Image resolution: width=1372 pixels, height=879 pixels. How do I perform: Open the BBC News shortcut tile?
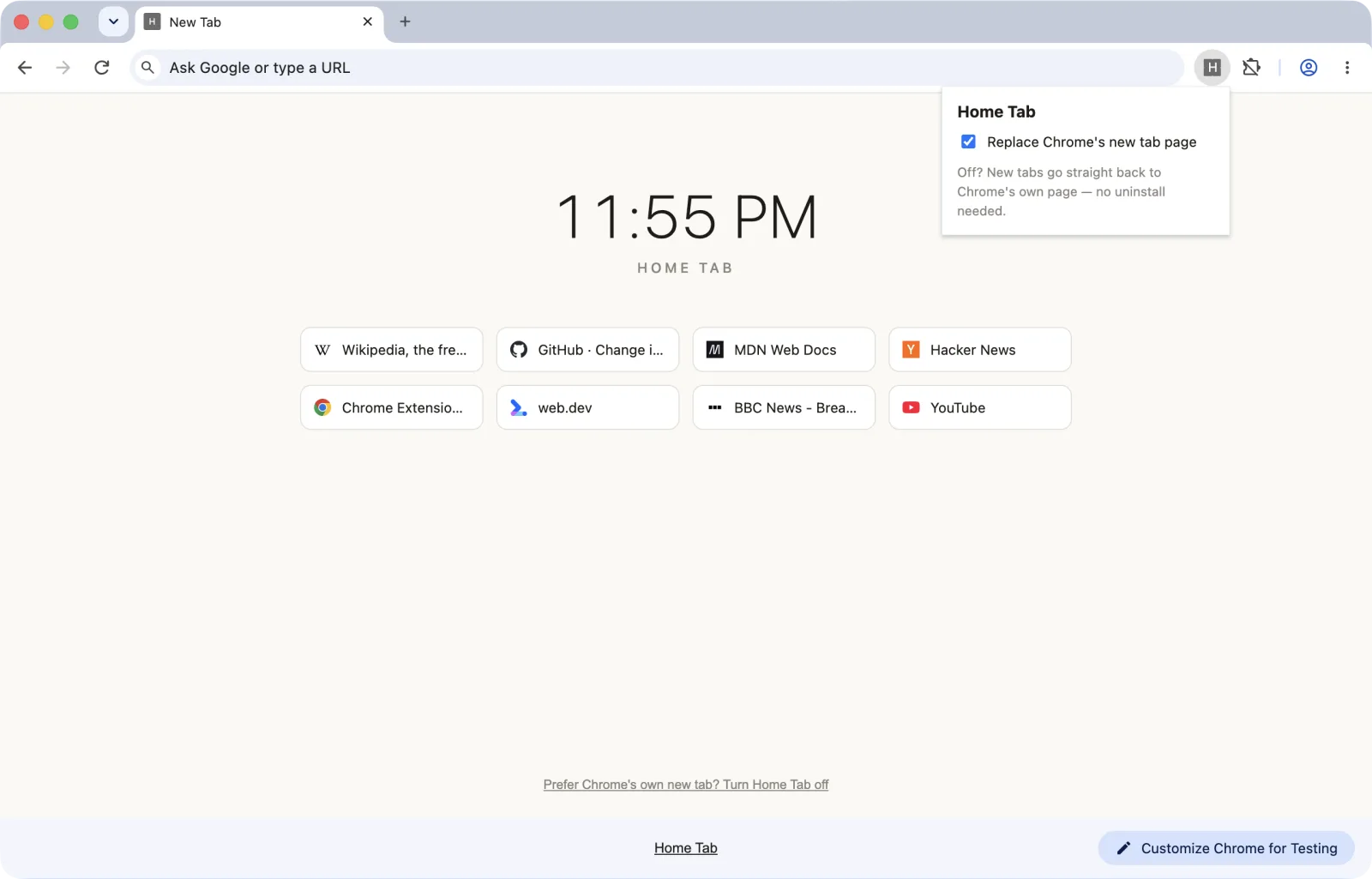point(784,407)
